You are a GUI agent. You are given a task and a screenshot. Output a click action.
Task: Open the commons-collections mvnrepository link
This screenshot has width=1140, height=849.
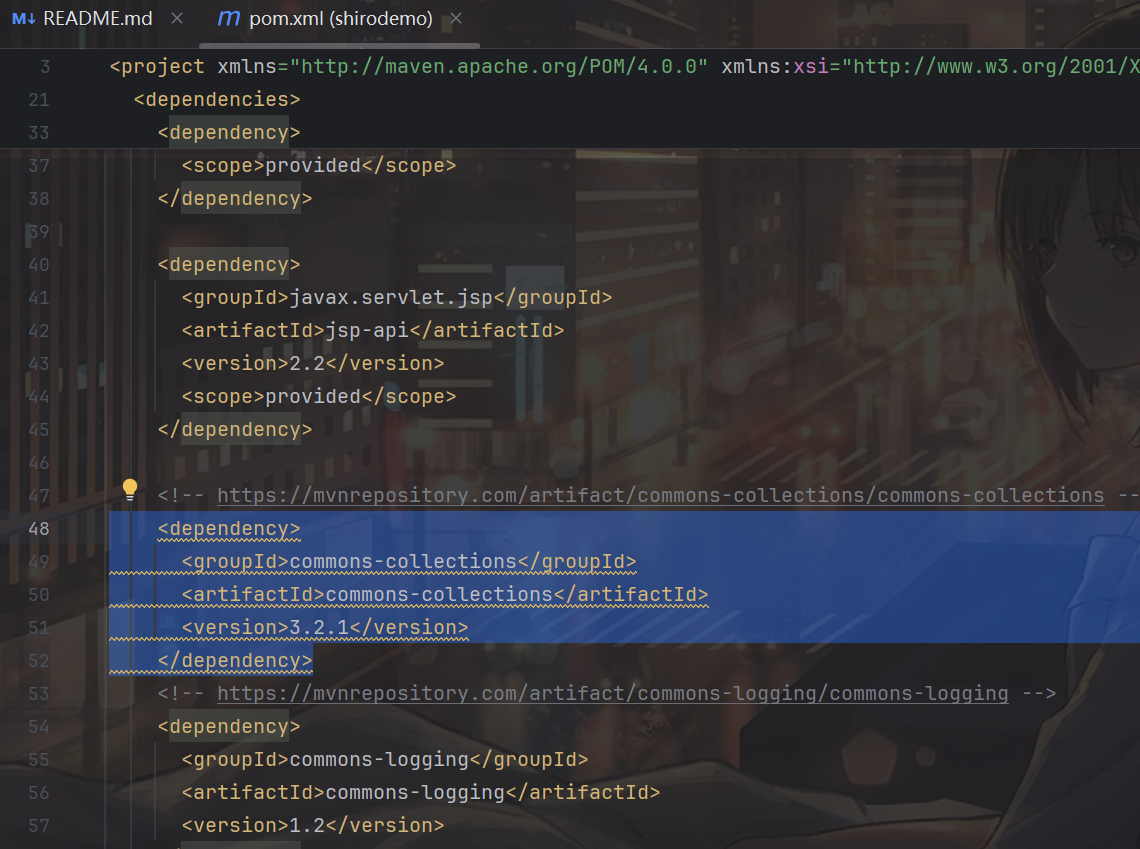(x=660, y=495)
